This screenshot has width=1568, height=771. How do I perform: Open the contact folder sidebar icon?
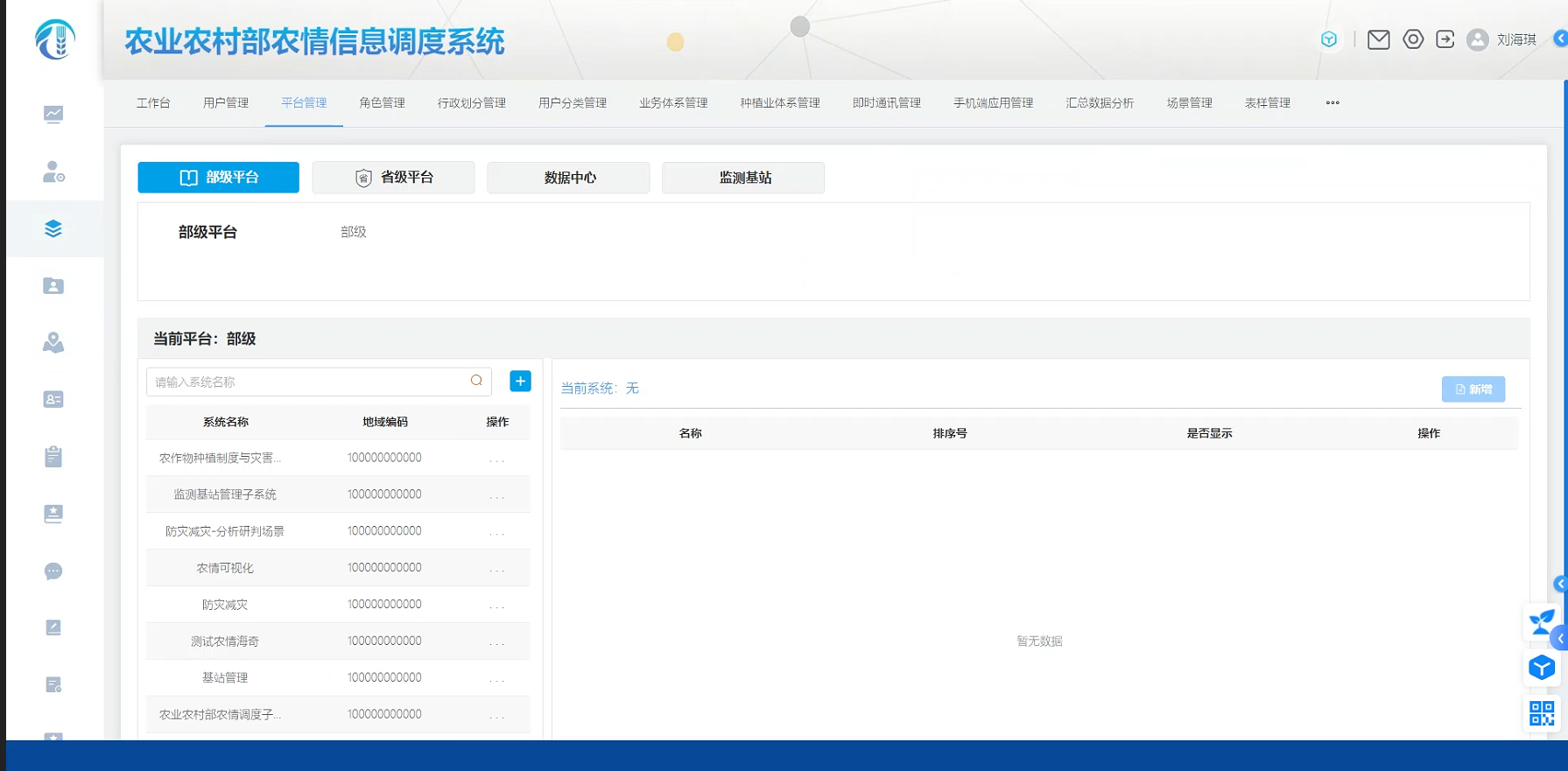point(53,286)
